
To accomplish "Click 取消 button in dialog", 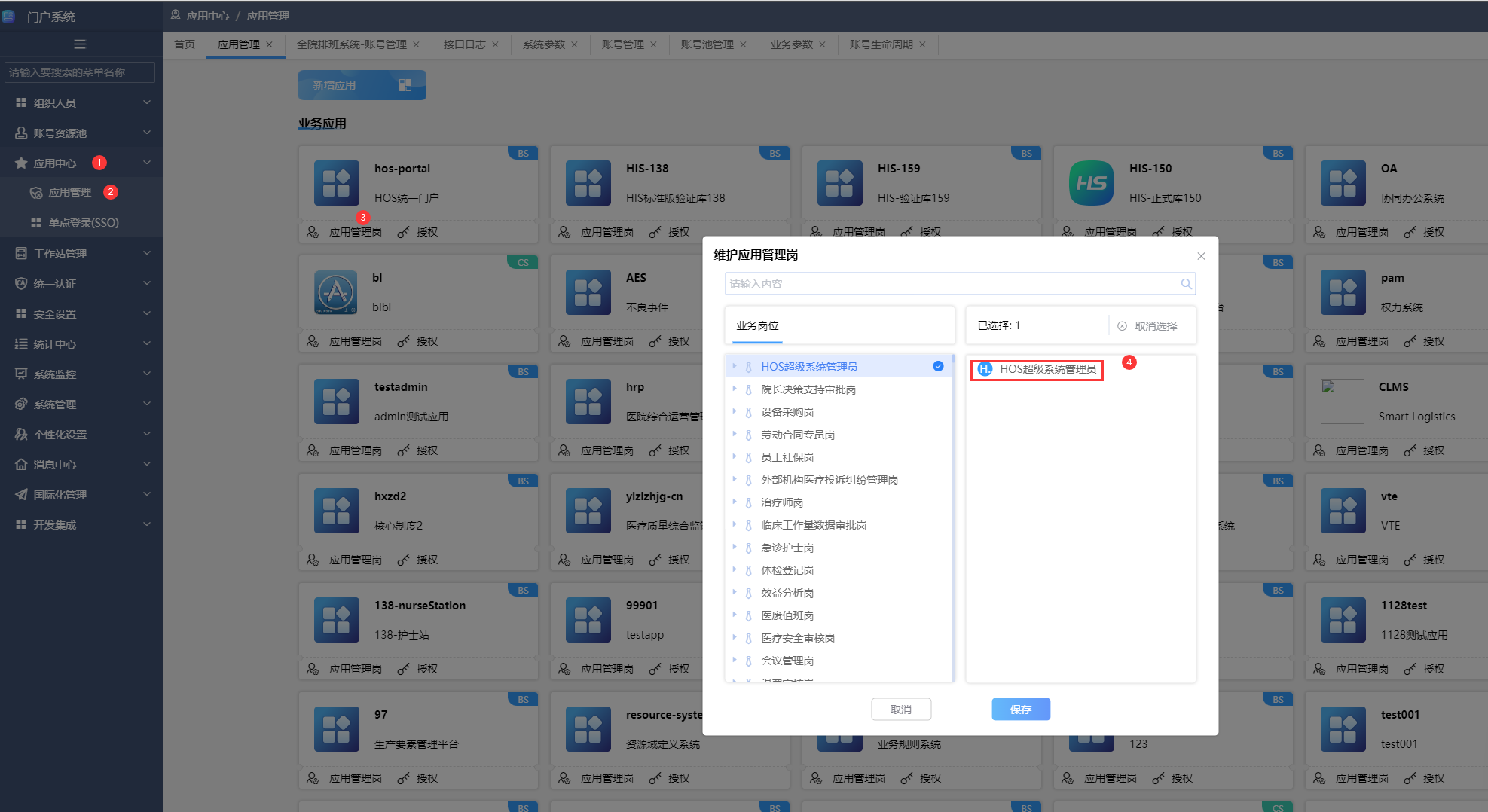I will [901, 710].
